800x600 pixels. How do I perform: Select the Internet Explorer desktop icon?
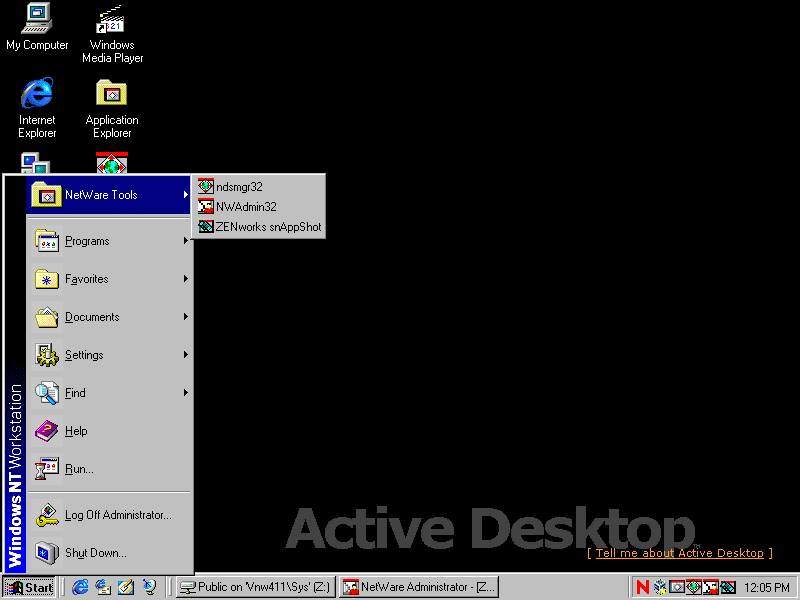click(x=37, y=108)
